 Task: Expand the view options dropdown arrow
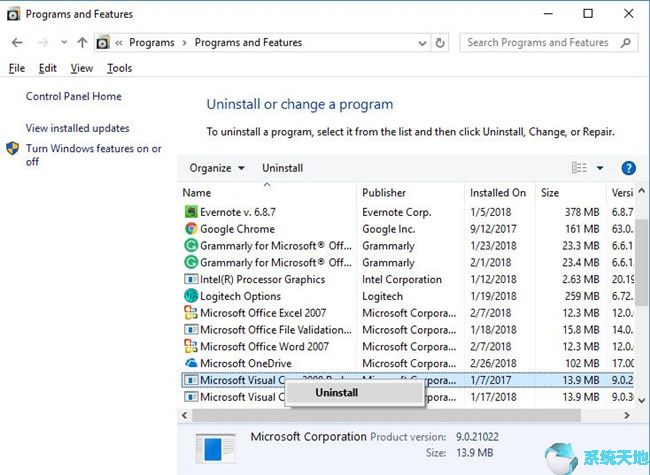click(599, 168)
